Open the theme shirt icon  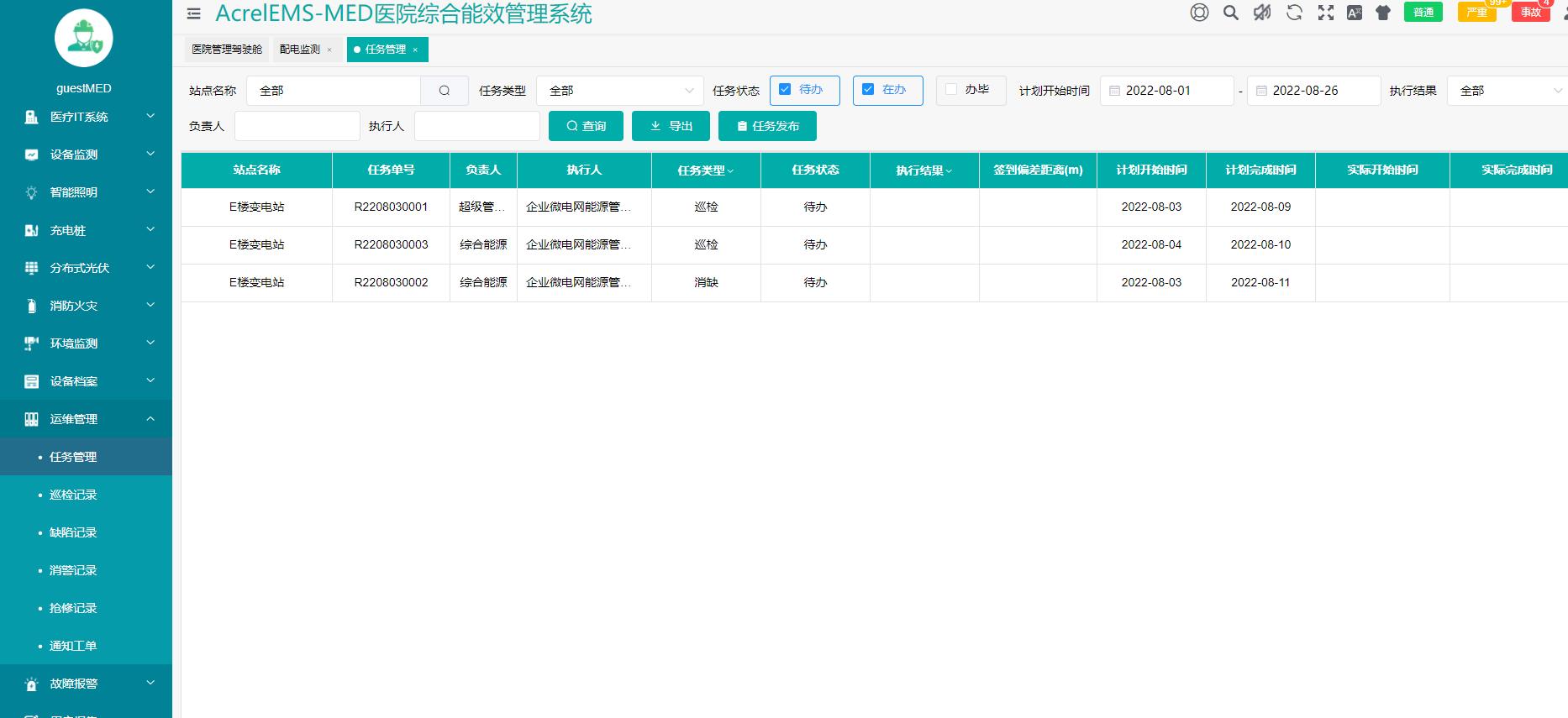pyautogui.click(x=1383, y=13)
